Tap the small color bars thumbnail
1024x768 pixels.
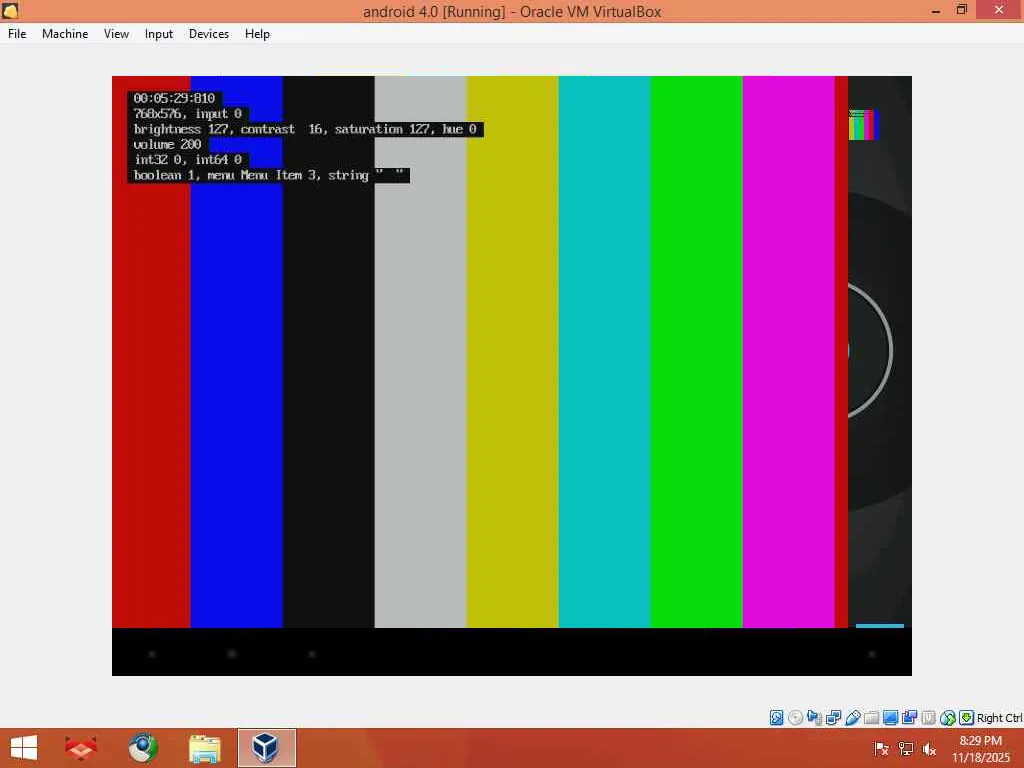coord(863,125)
